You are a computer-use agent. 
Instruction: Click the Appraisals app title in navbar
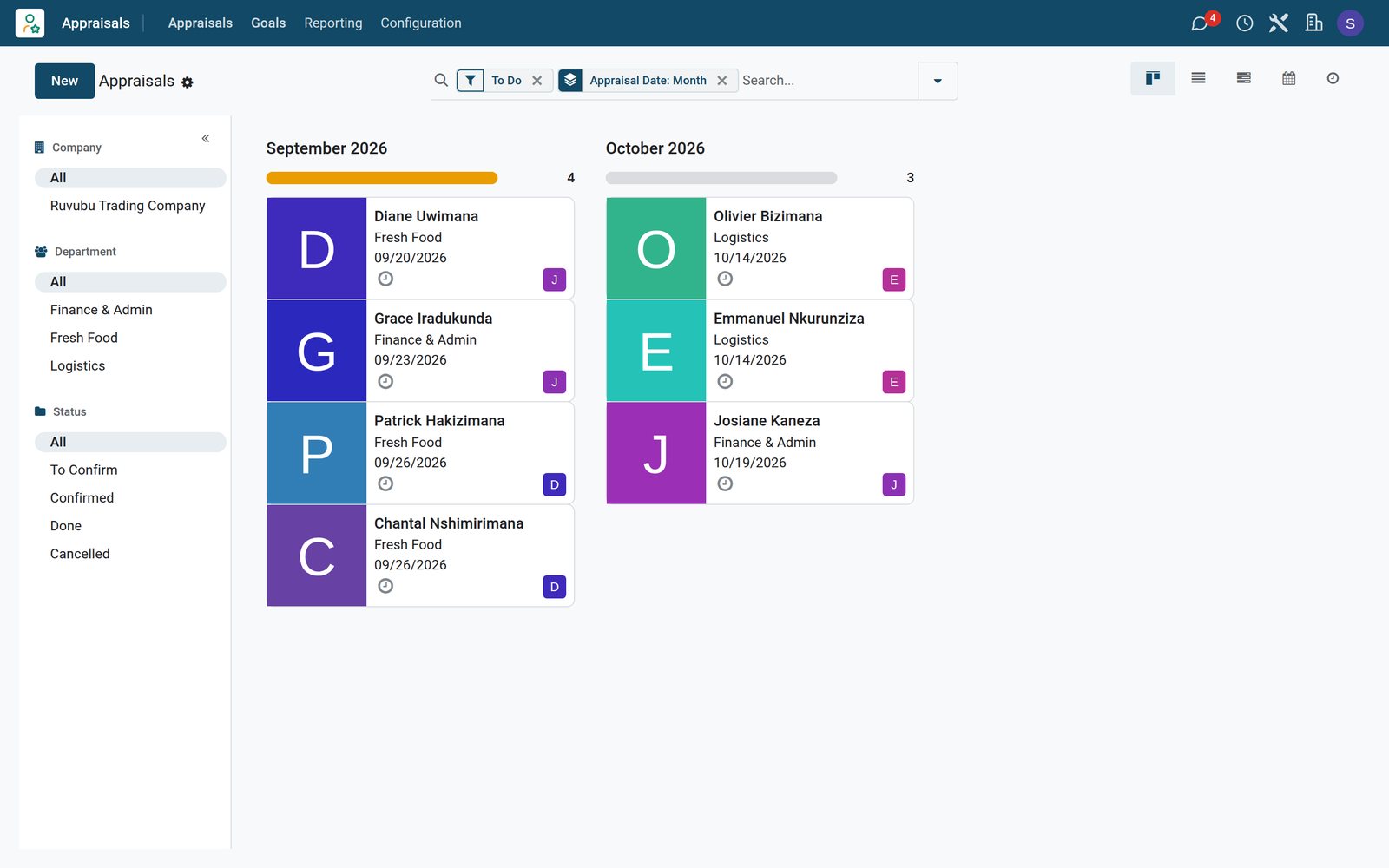95,23
